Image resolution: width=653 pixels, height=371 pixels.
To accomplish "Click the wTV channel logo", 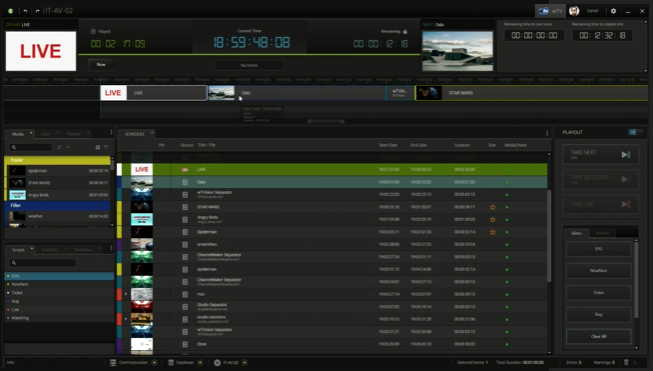I will click(544, 11).
